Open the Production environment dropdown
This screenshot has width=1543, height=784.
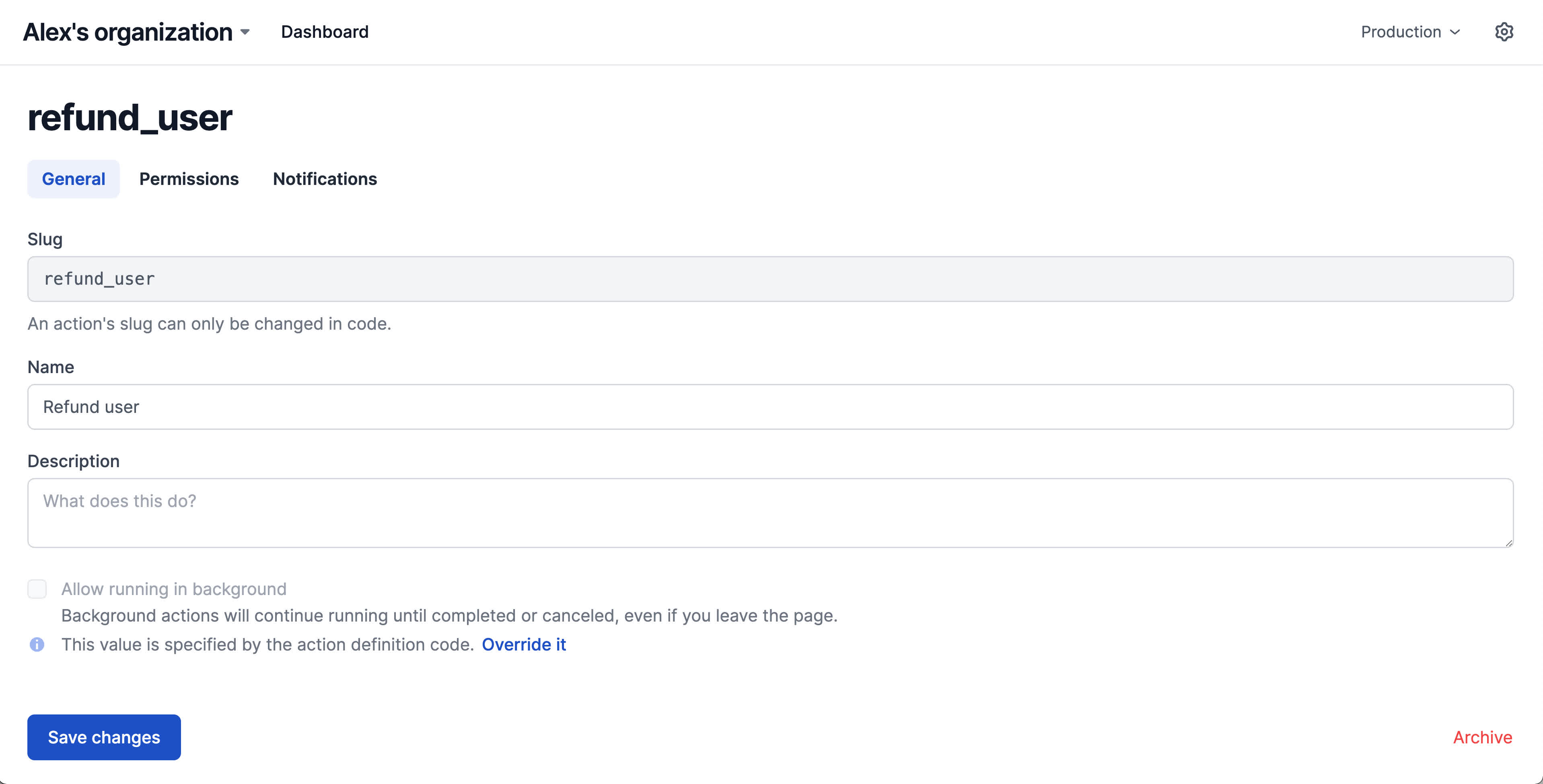click(x=1401, y=32)
